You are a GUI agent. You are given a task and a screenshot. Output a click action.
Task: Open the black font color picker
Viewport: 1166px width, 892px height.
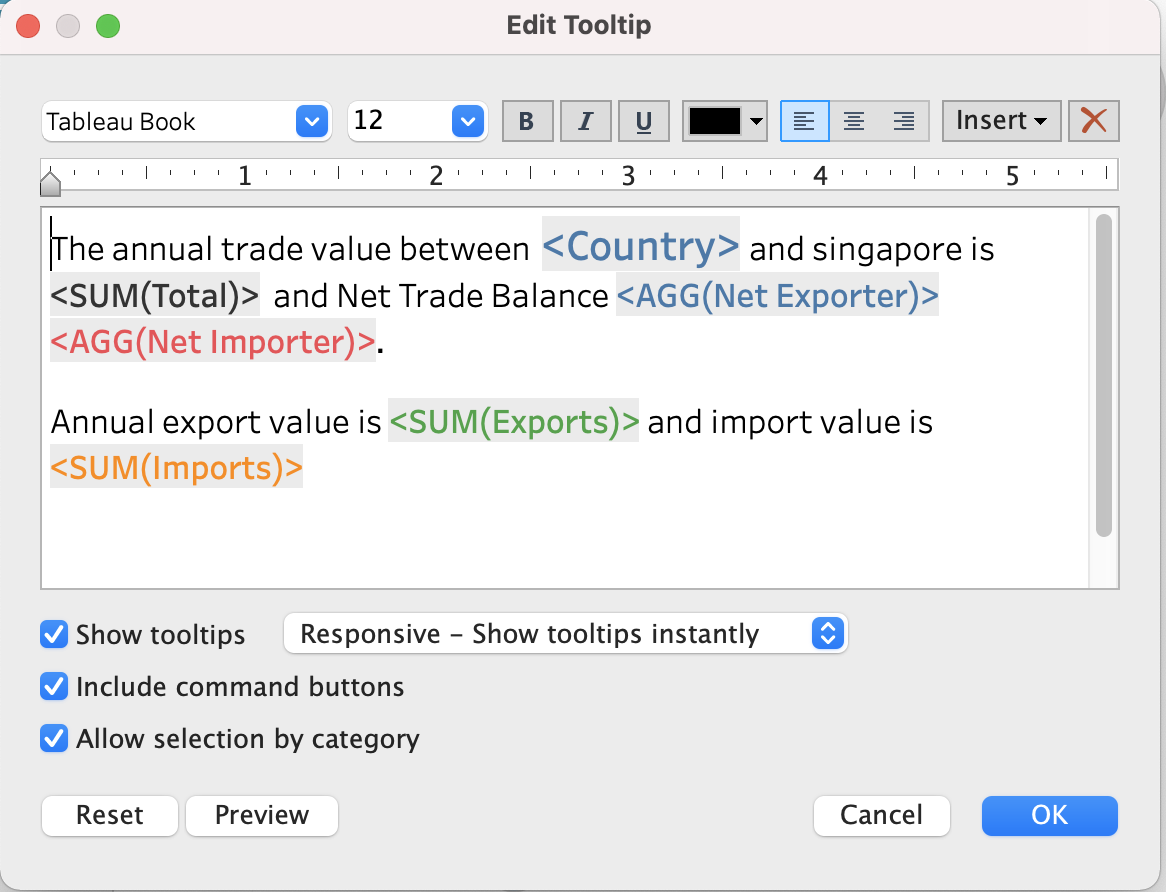pos(725,121)
